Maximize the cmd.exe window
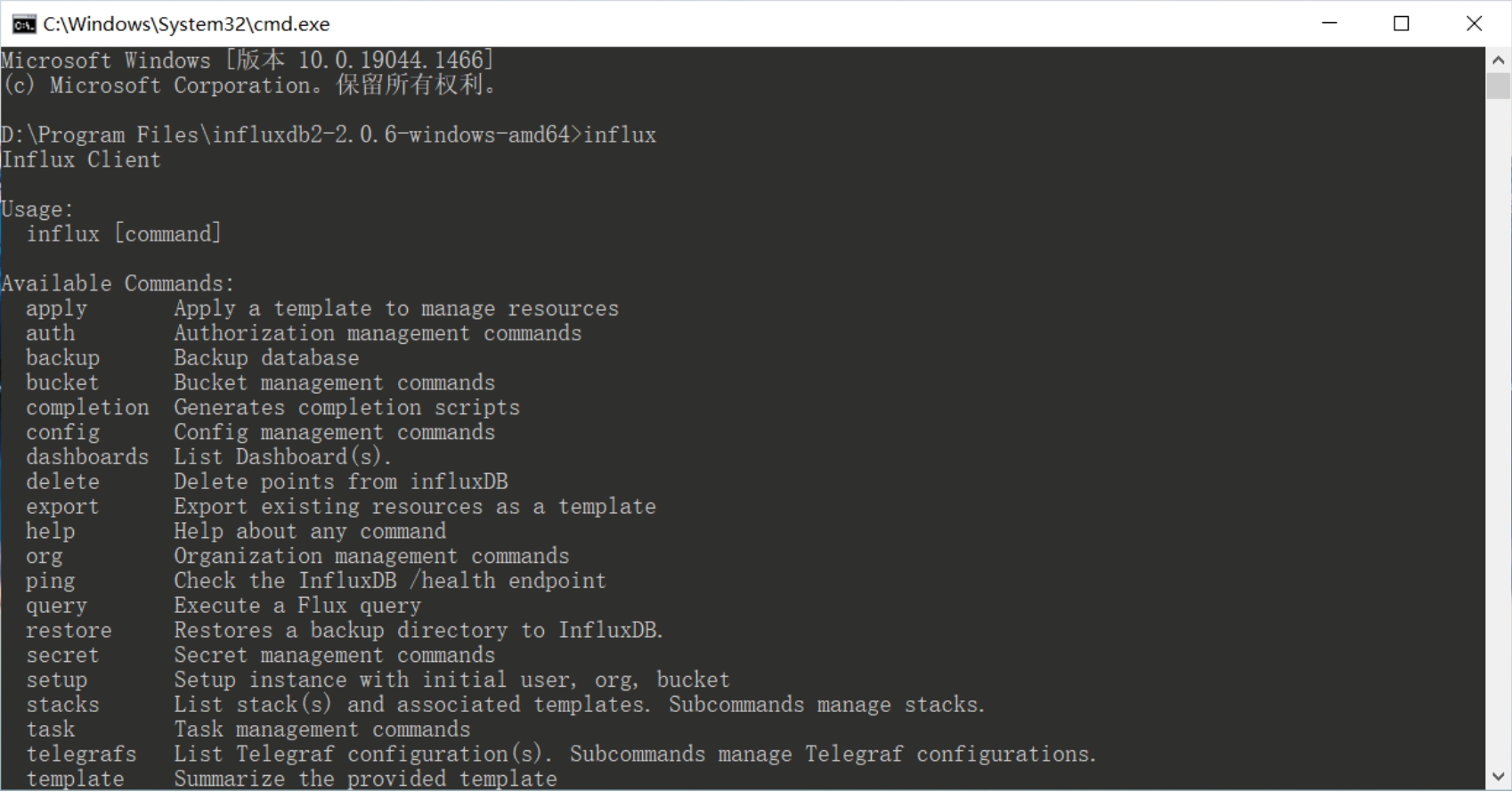 pyautogui.click(x=1402, y=24)
